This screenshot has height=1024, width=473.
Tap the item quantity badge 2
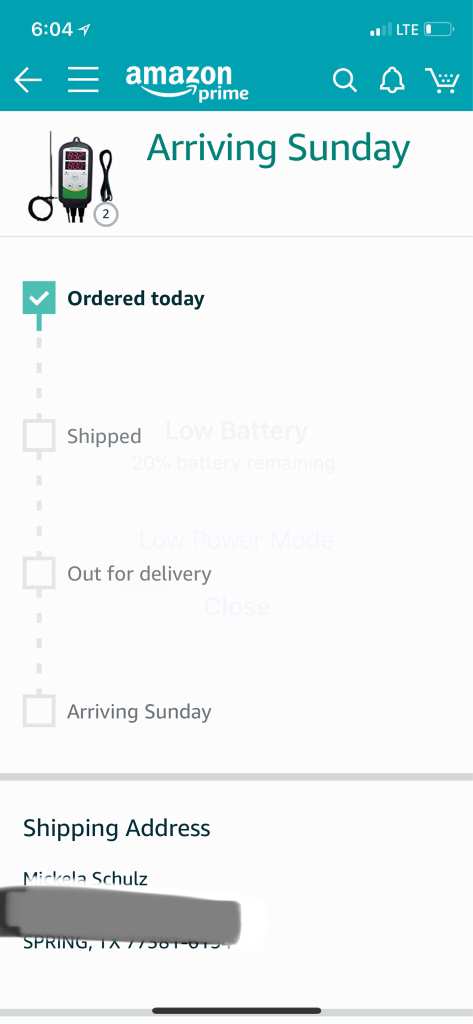(x=106, y=214)
